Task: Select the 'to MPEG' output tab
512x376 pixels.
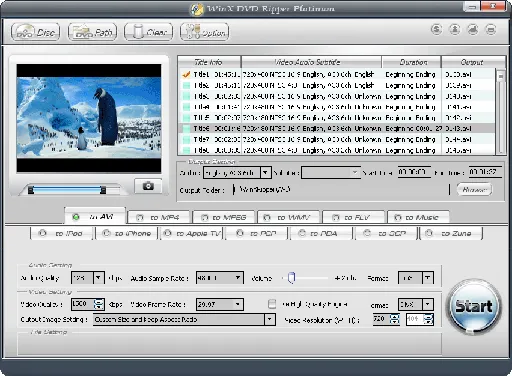Action: point(224,217)
